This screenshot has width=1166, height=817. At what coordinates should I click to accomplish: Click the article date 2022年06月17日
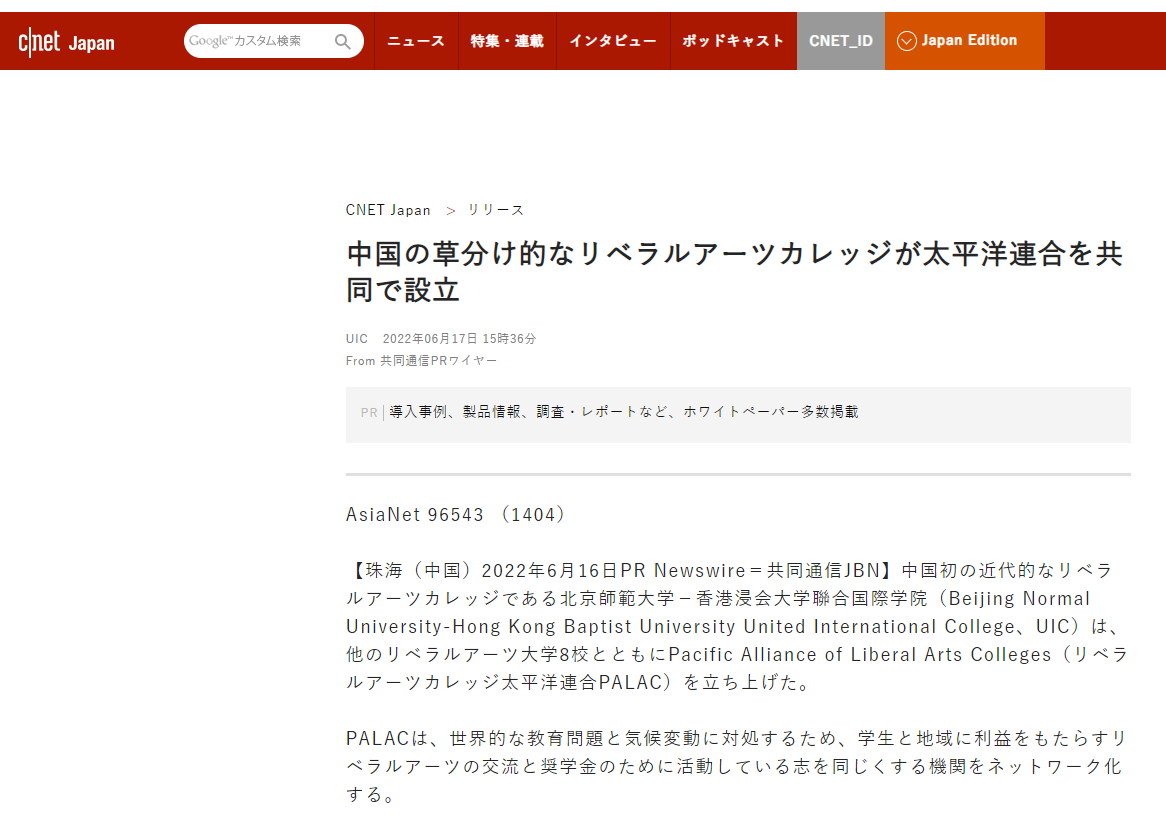[x=459, y=339]
